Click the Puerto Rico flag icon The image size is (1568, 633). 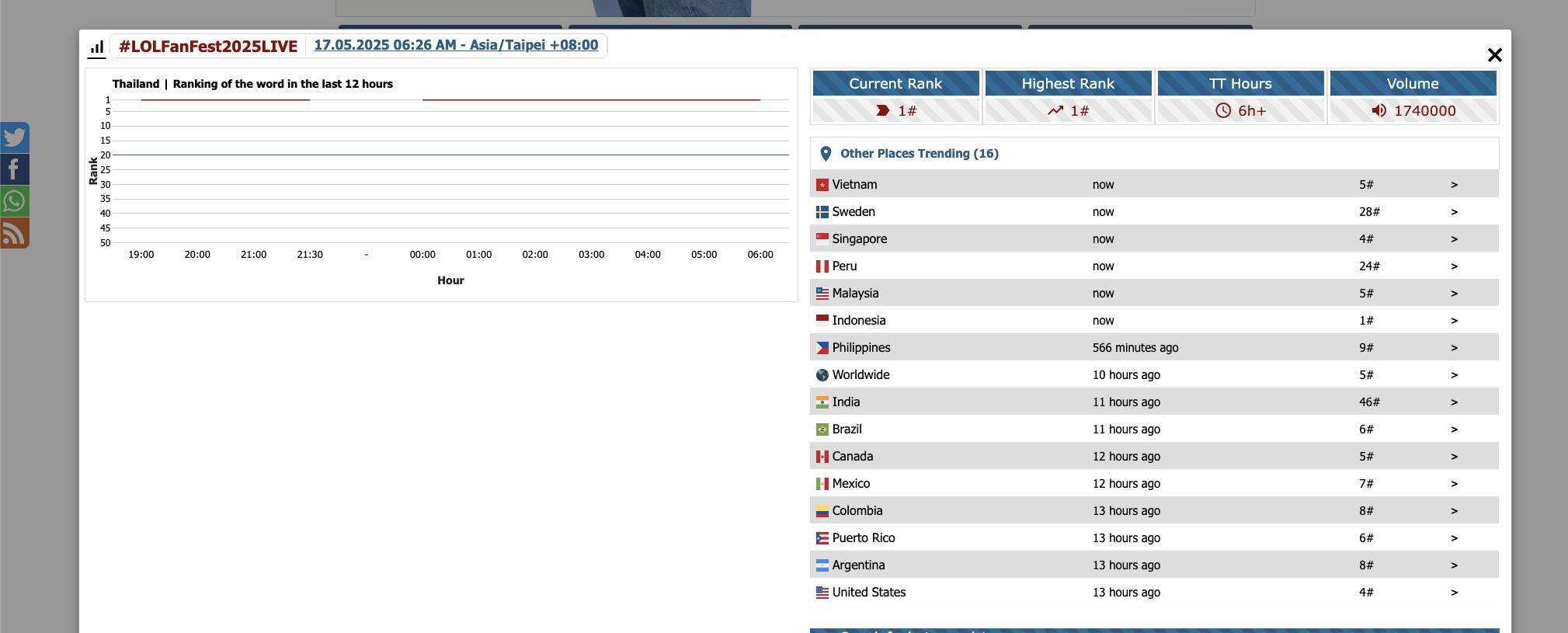click(822, 538)
